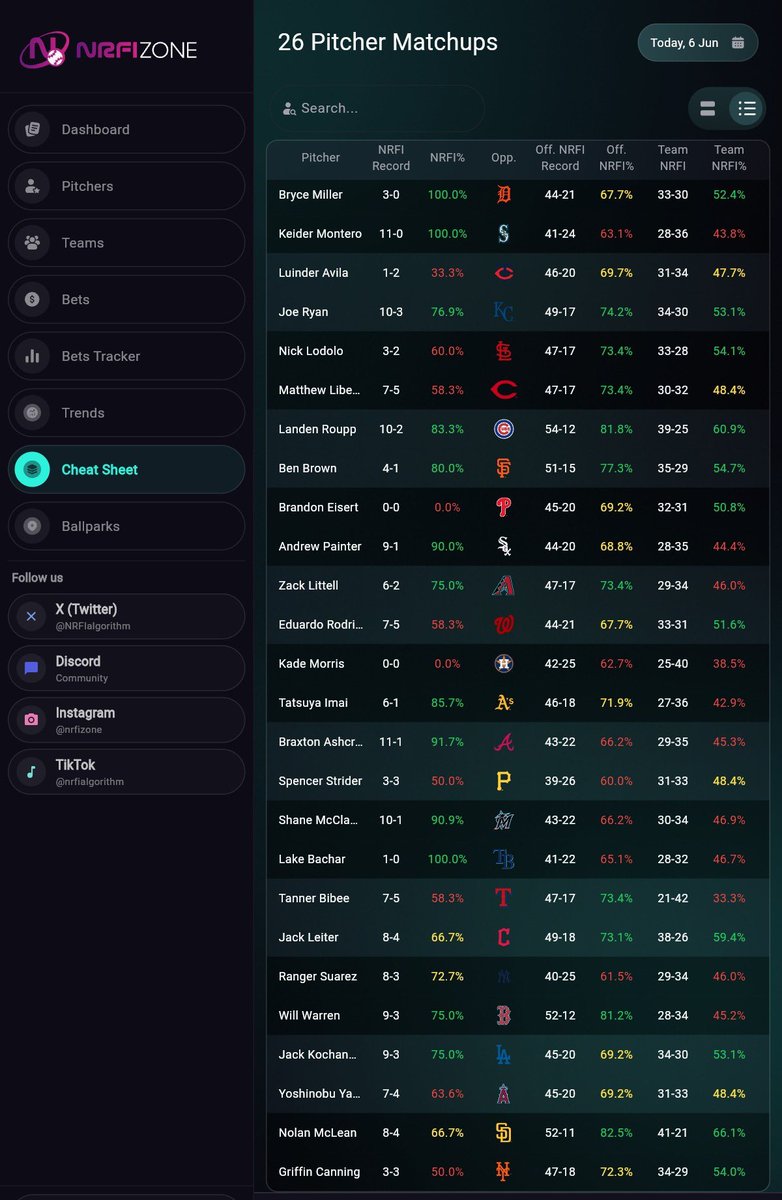Image resolution: width=782 pixels, height=1200 pixels.
Task: Click the Dashboard sidebar icon
Action: point(32,129)
